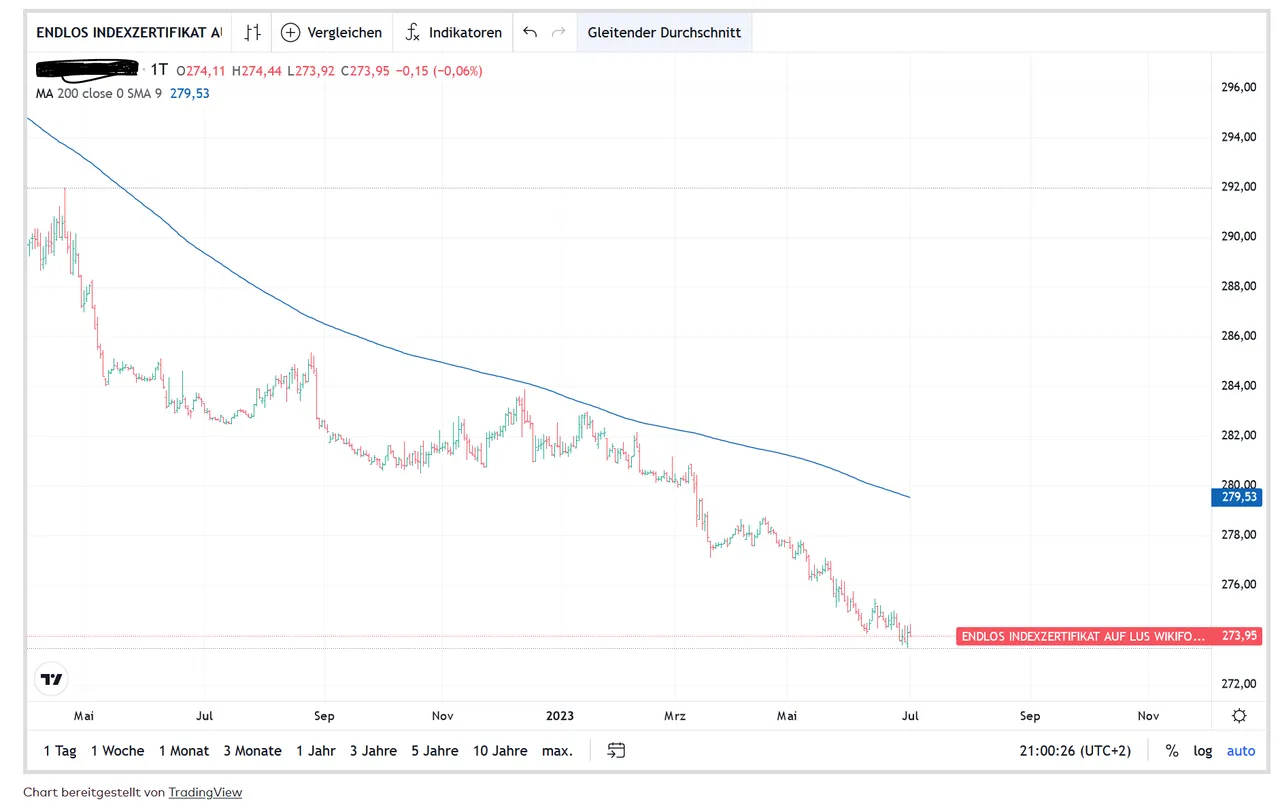Click the symbol search ENDLOS INDEXZERTIFIKAT field

(x=129, y=32)
